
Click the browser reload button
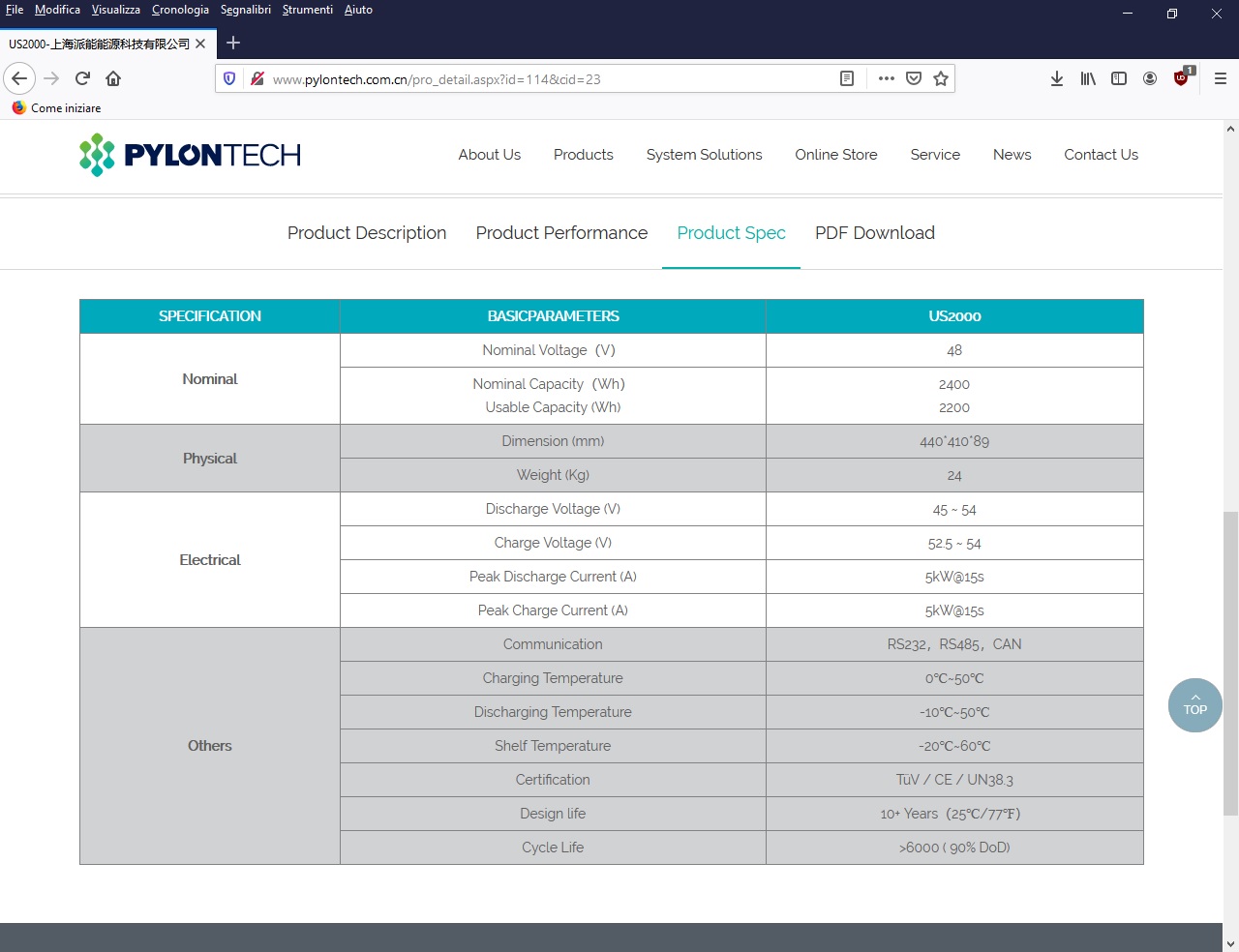tap(83, 78)
